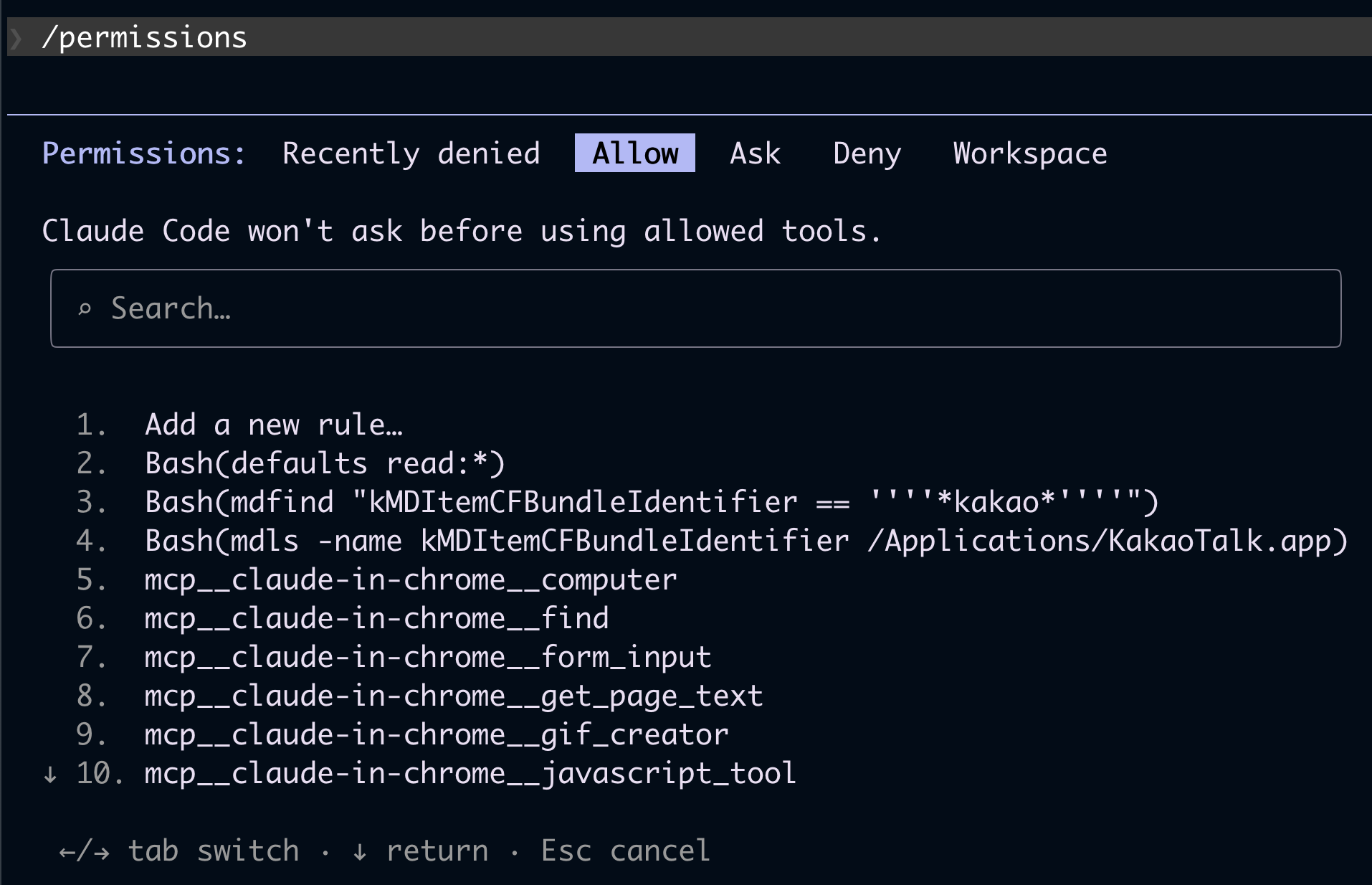Switch to the Recently denied tab
The image size is (1372, 885).
(411, 153)
